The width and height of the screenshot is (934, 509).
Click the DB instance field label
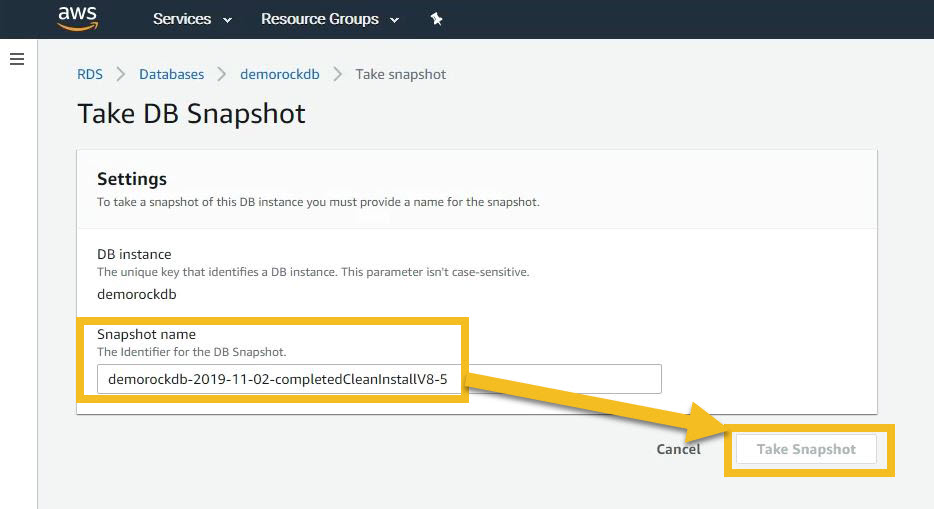(135, 254)
